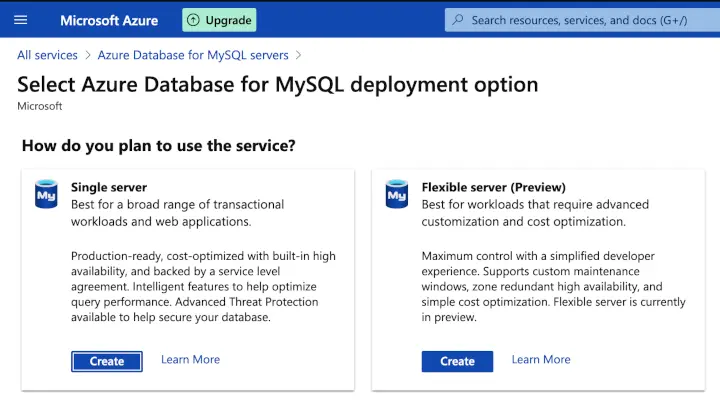Click the chevron after All services
Viewport: 720px width, 412px height.
pyautogui.click(x=88, y=55)
